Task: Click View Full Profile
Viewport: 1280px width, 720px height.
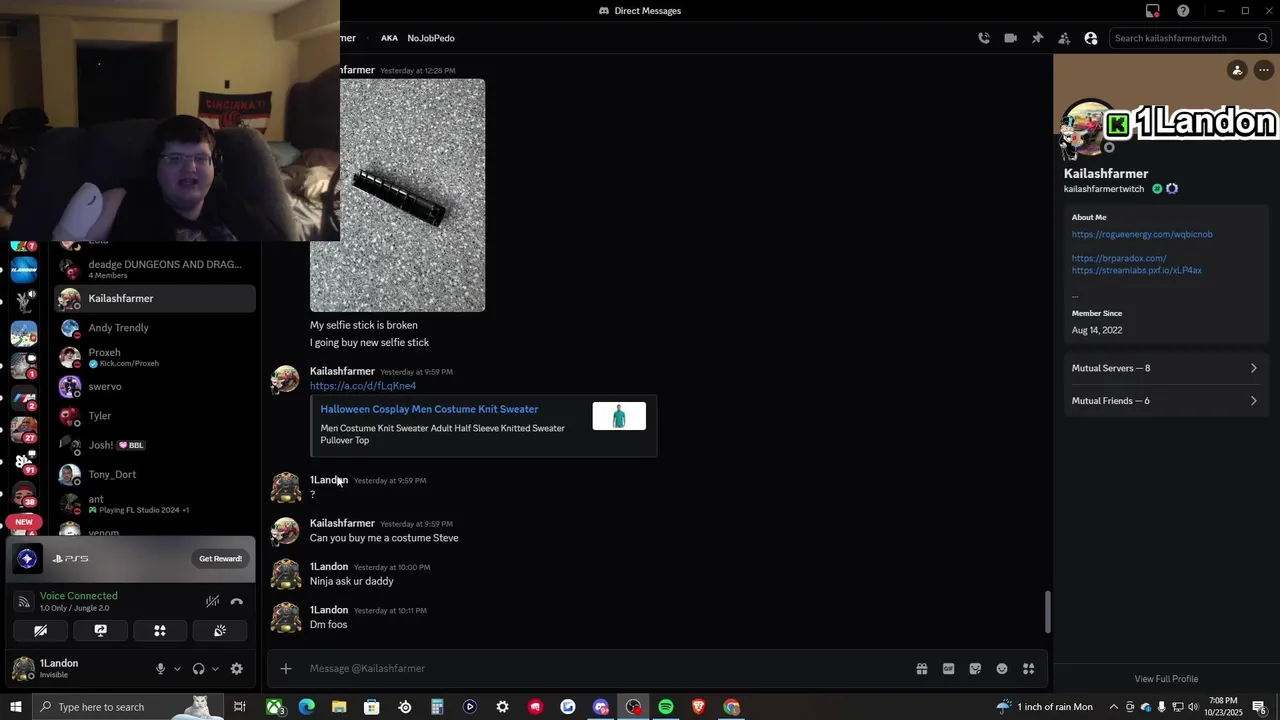Action: click(1166, 679)
